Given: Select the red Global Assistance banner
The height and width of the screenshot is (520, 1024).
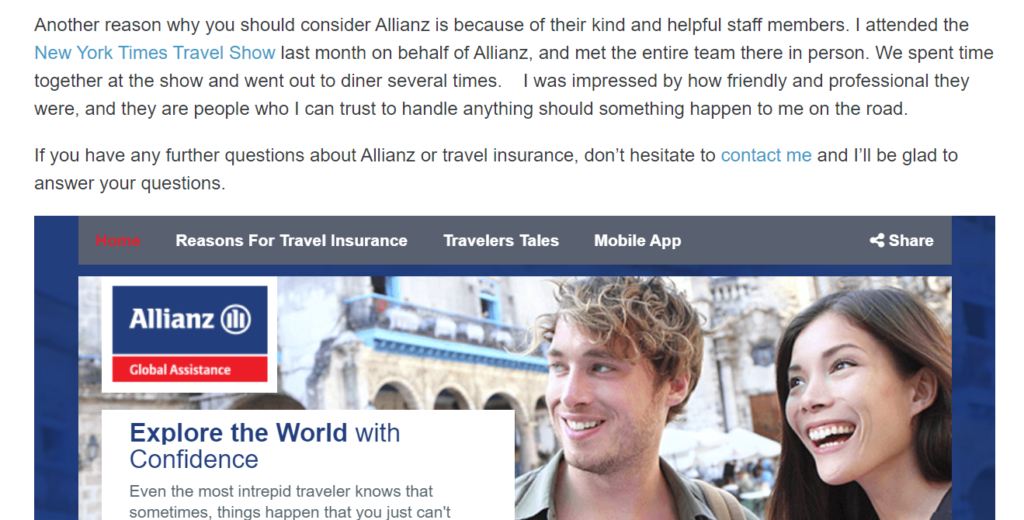Looking at the screenshot, I should 190,369.
